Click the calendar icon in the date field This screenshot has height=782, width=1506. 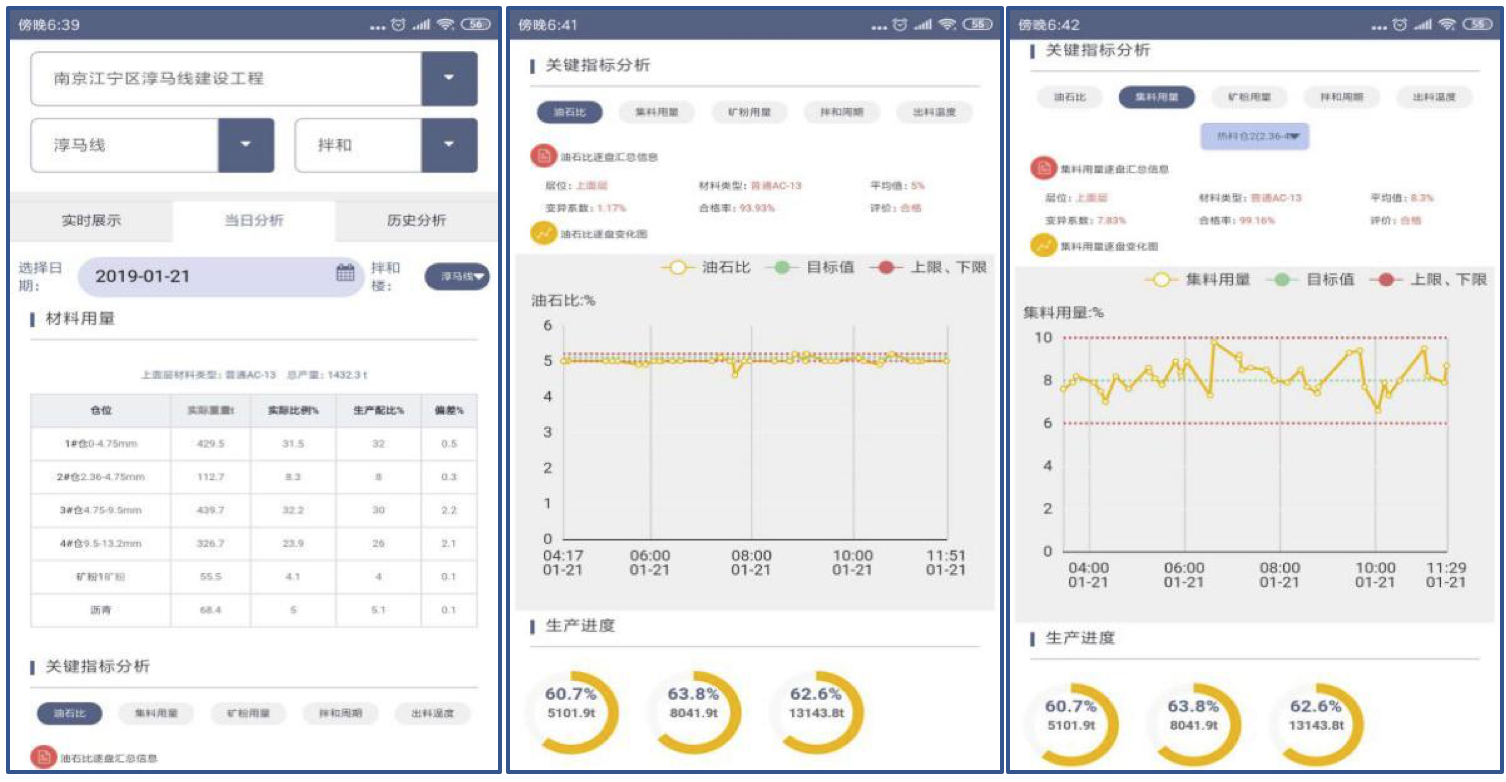click(x=345, y=274)
